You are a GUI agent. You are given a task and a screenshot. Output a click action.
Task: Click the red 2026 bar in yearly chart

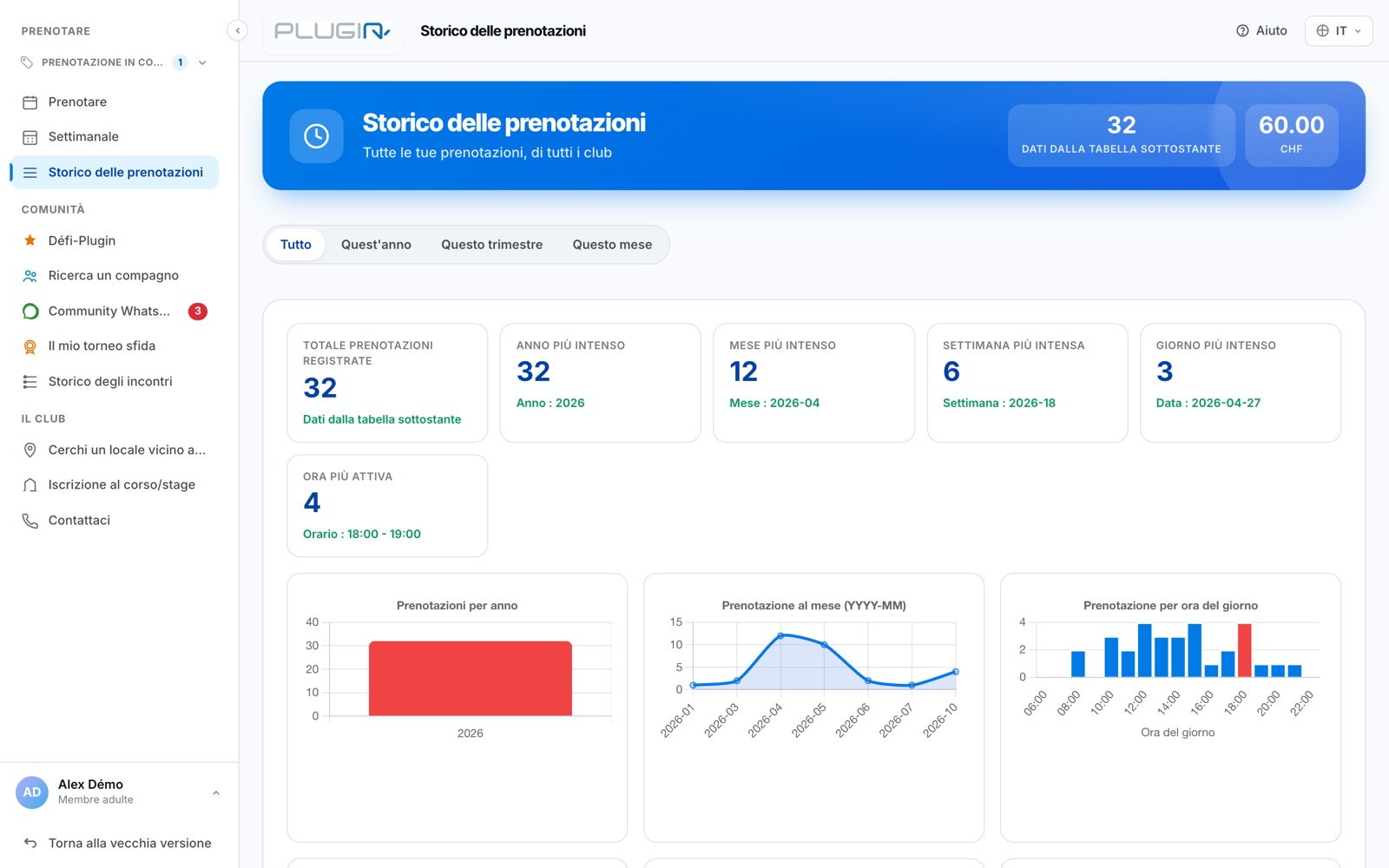pyautogui.click(x=471, y=679)
